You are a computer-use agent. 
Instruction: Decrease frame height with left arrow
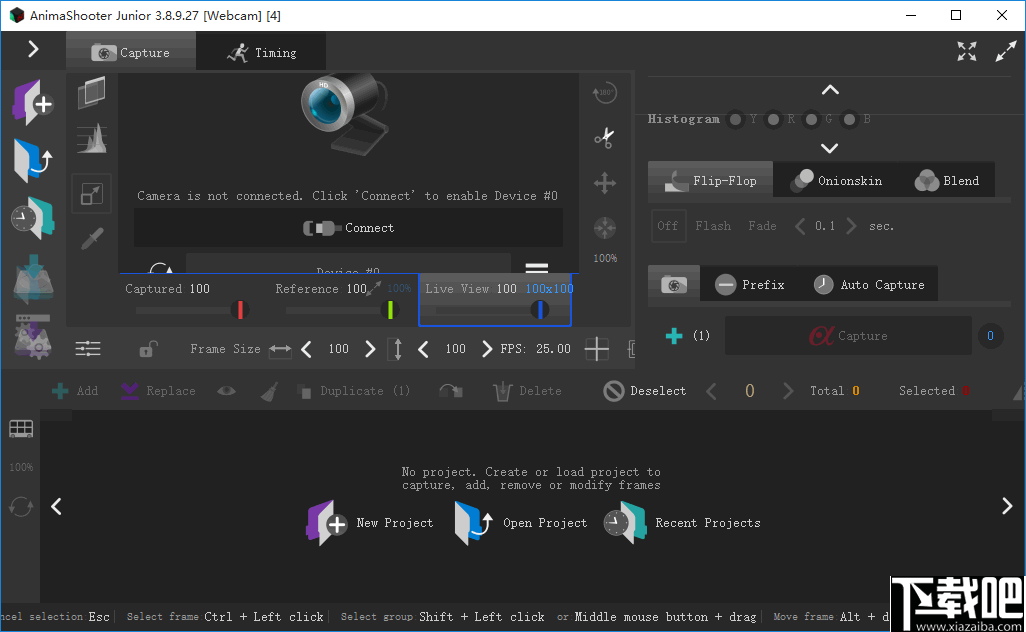(423, 349)
